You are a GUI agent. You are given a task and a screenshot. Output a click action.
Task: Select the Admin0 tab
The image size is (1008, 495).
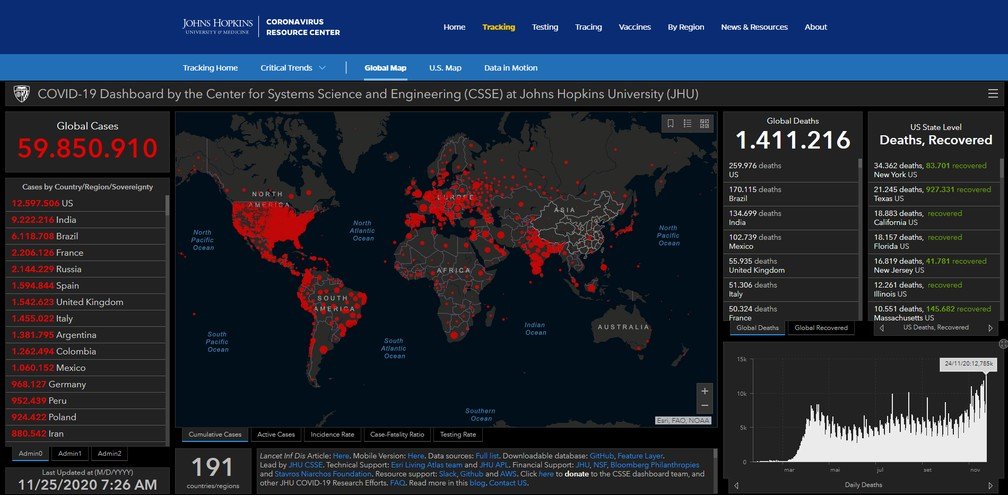(30, 454)
